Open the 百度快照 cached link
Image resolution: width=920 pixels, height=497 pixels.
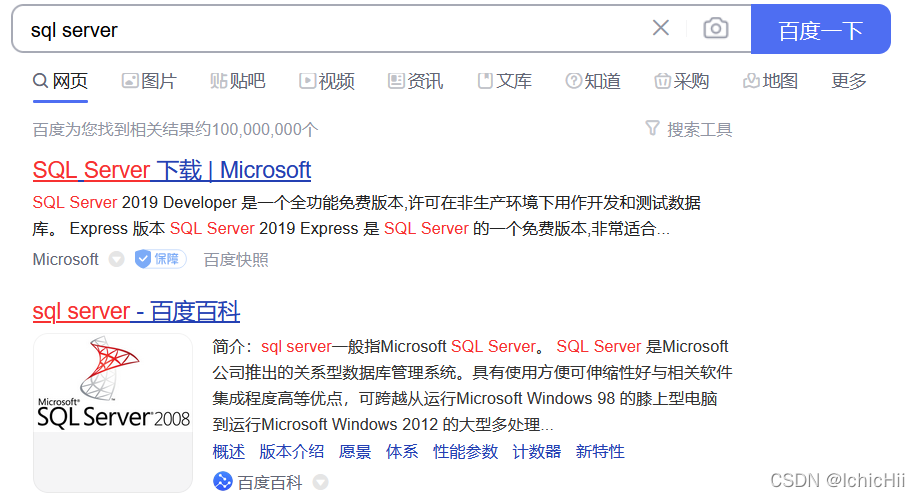(236, 259)
